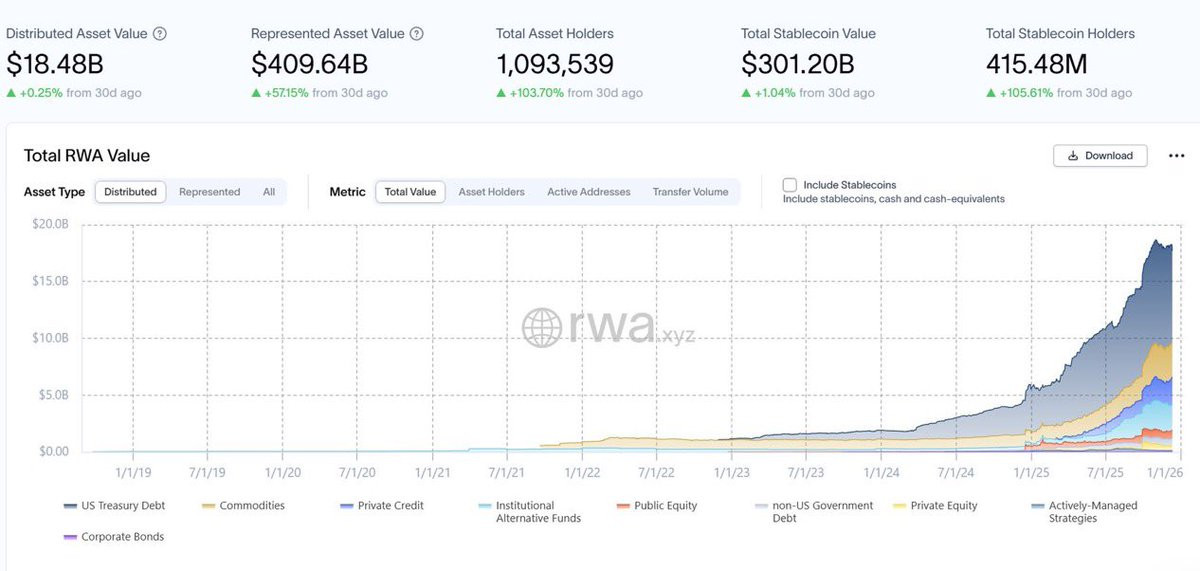Select the Total Value metric tab
The width and height of the screenshot is (1200, 571).
point(410,192)
